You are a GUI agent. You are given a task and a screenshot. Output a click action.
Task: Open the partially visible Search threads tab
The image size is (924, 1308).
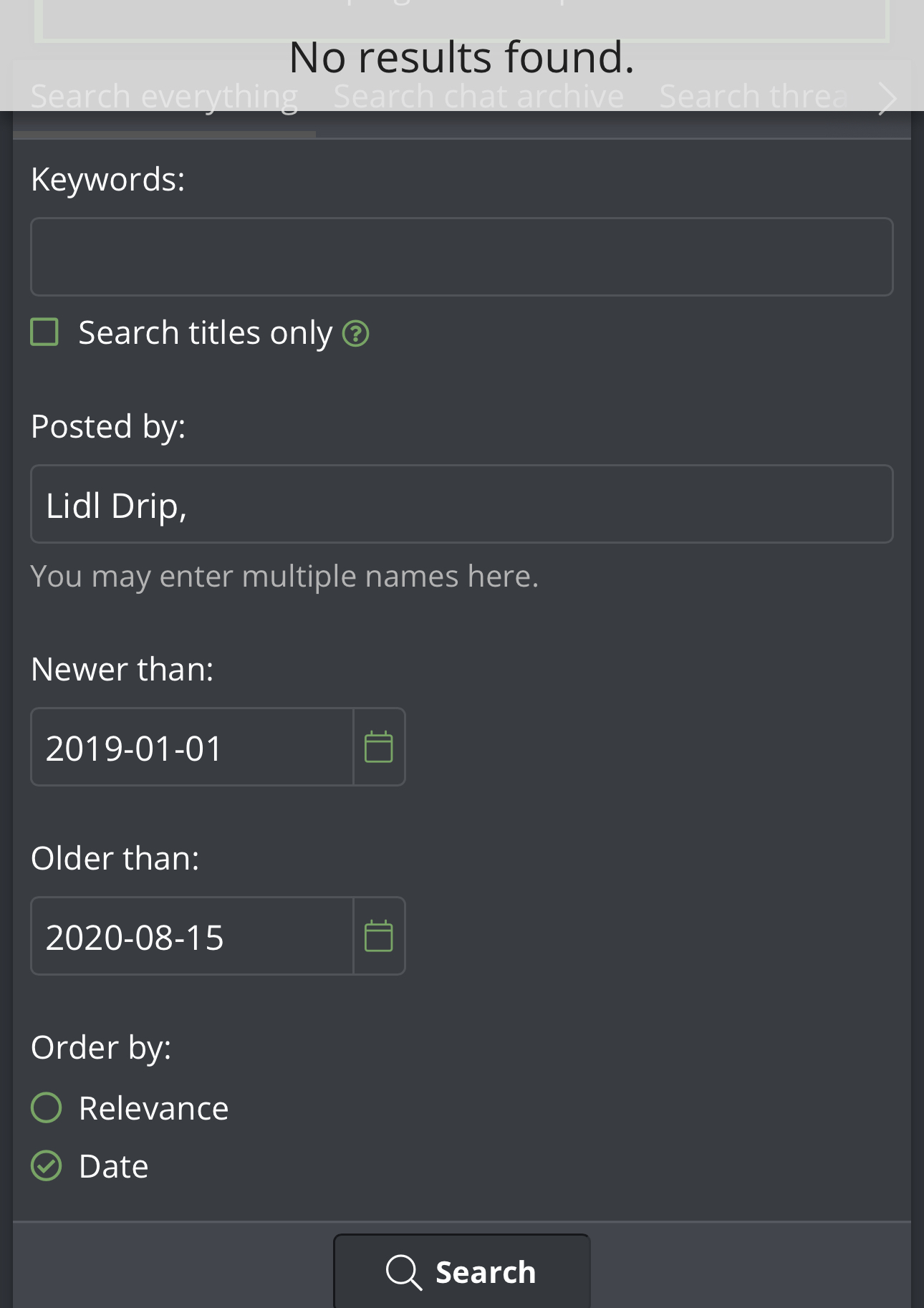(752, 97)
